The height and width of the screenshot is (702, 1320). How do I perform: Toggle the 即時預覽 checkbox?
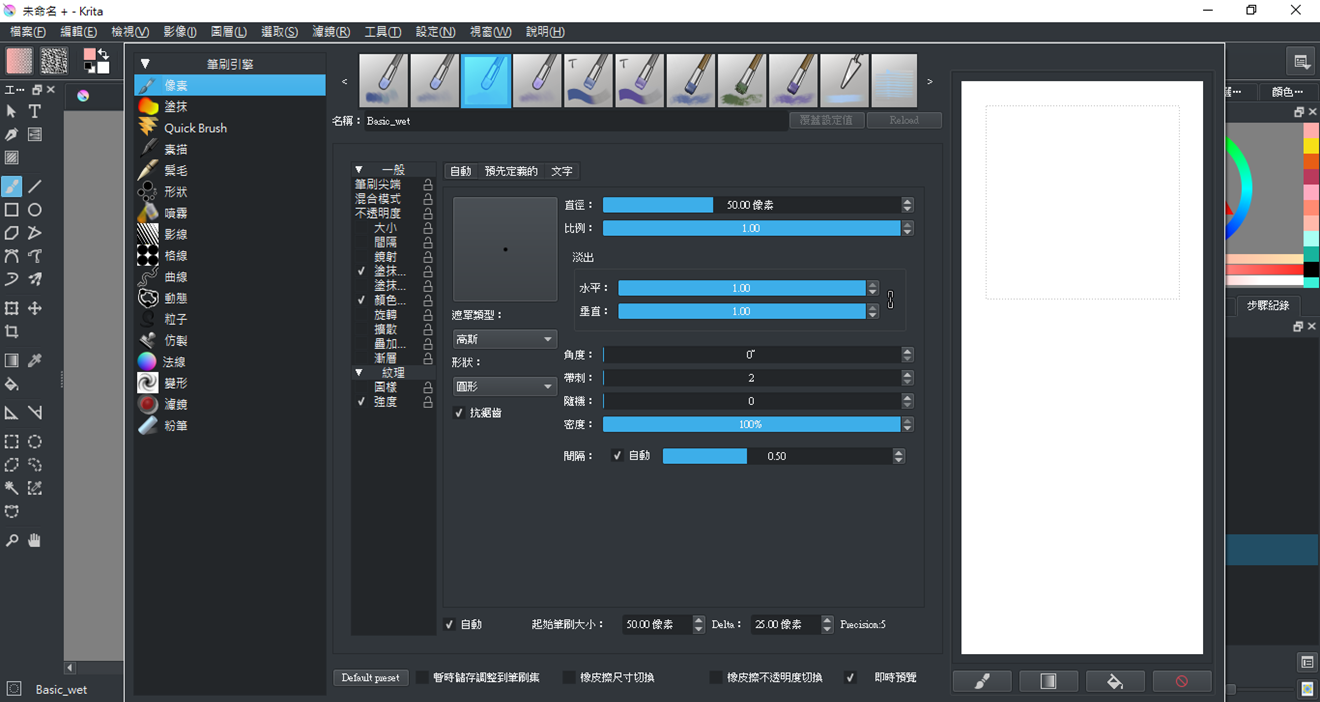[x=851, y=677]
